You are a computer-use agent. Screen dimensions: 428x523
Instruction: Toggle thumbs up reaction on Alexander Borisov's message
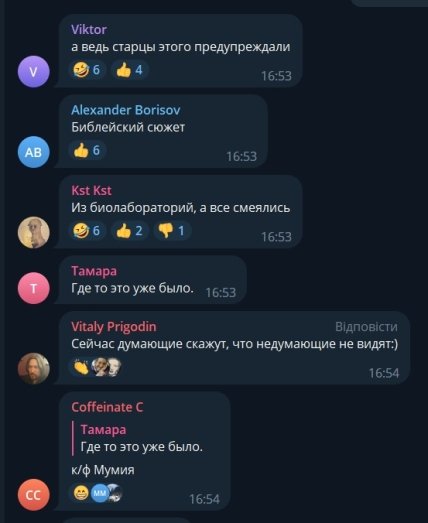coord(87,150)
